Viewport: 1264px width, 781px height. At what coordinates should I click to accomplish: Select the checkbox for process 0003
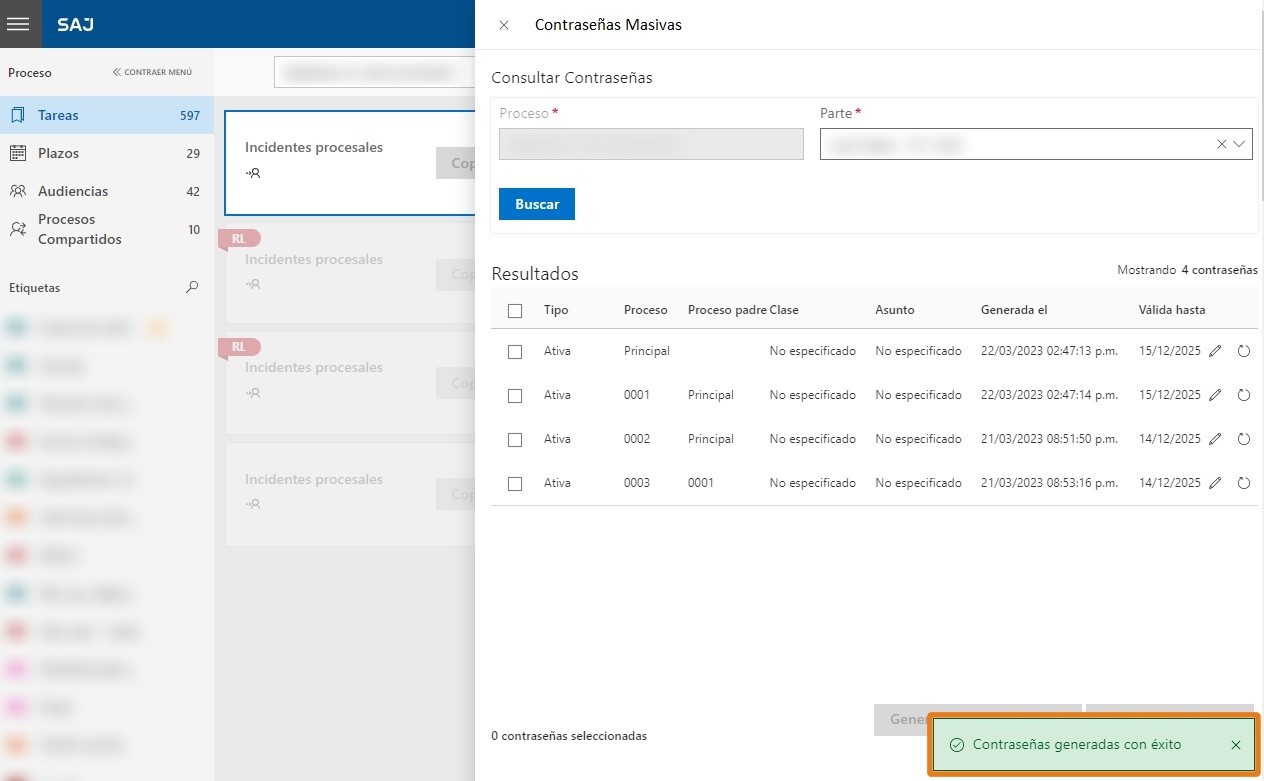click(515, 484)
